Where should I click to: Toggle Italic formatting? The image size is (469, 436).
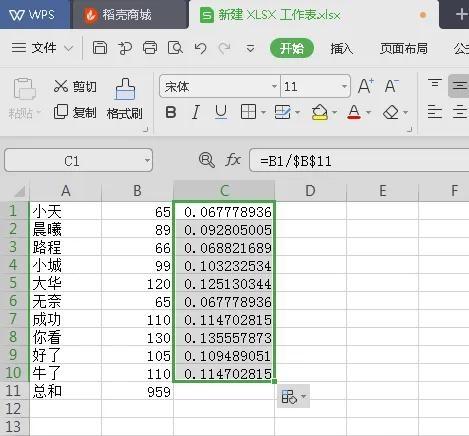pos(196,112)
